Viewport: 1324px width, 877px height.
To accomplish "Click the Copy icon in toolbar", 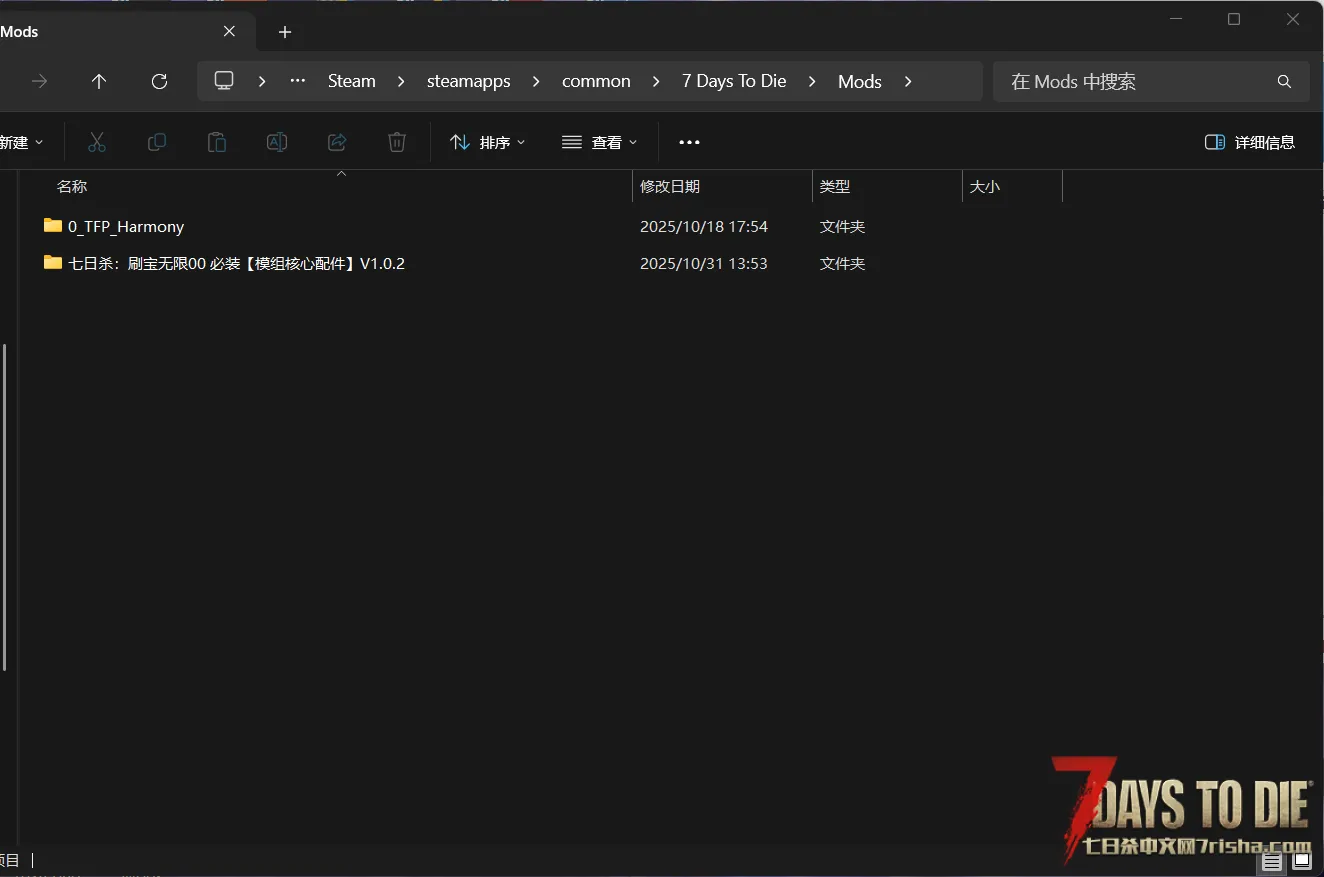I will tap(157, 142).
